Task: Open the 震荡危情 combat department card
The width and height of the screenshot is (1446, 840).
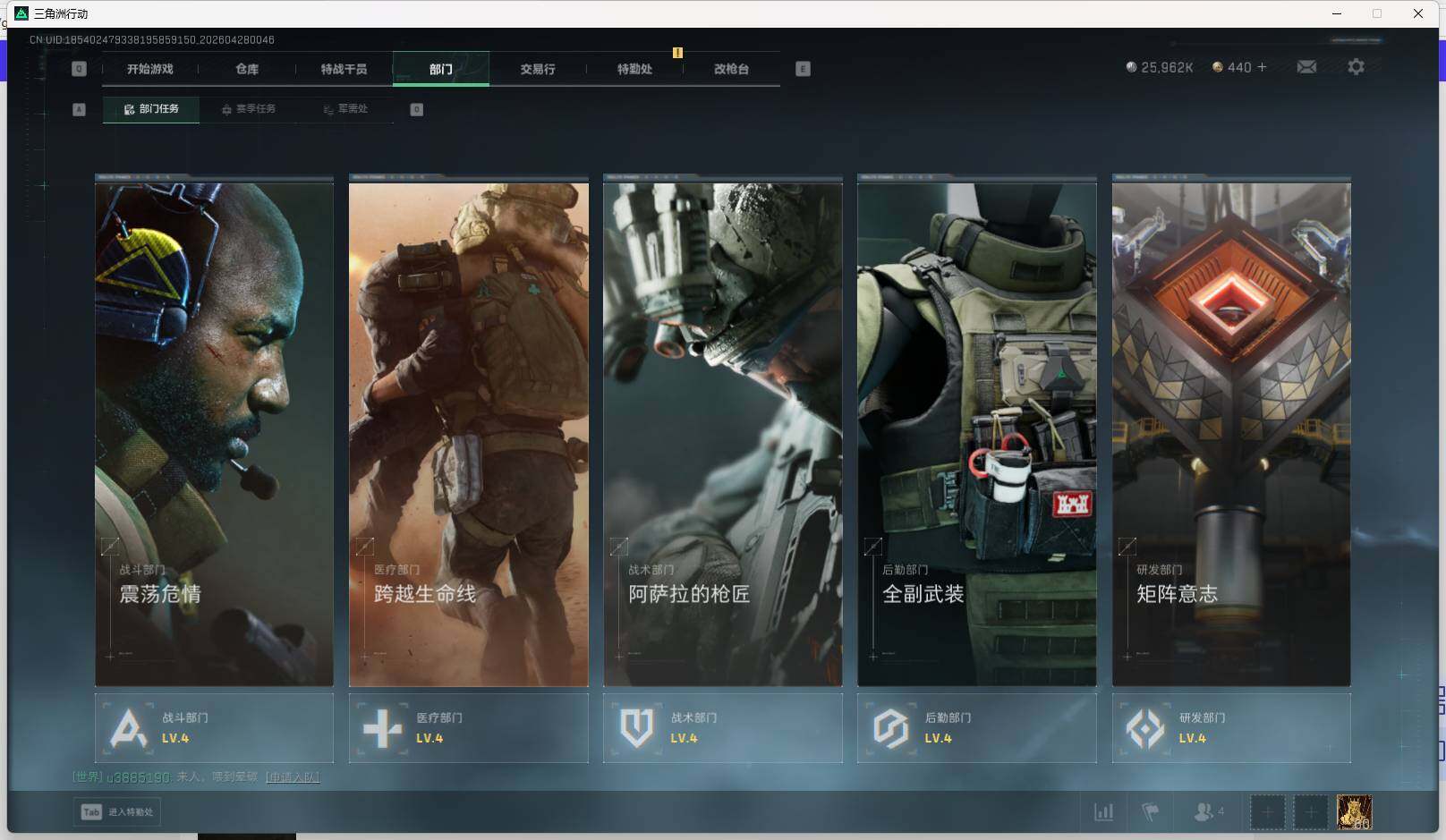Action: tap(214, 435)
